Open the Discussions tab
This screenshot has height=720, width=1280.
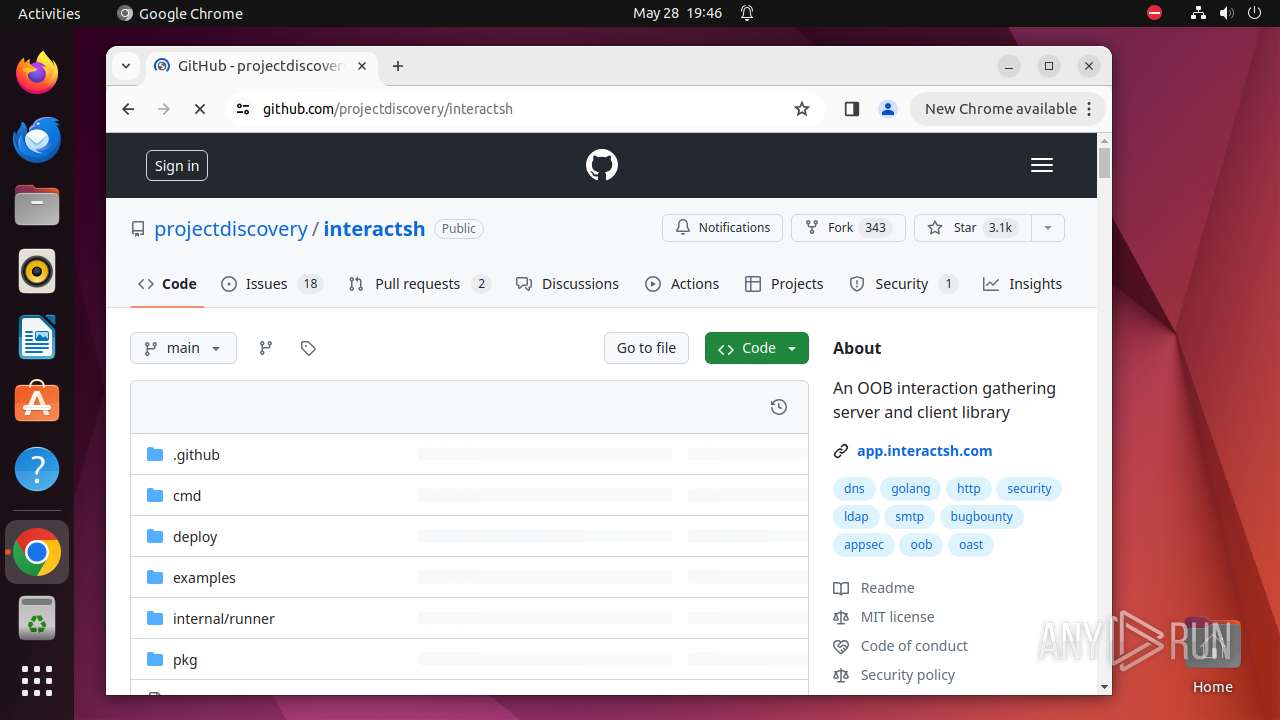567,284
